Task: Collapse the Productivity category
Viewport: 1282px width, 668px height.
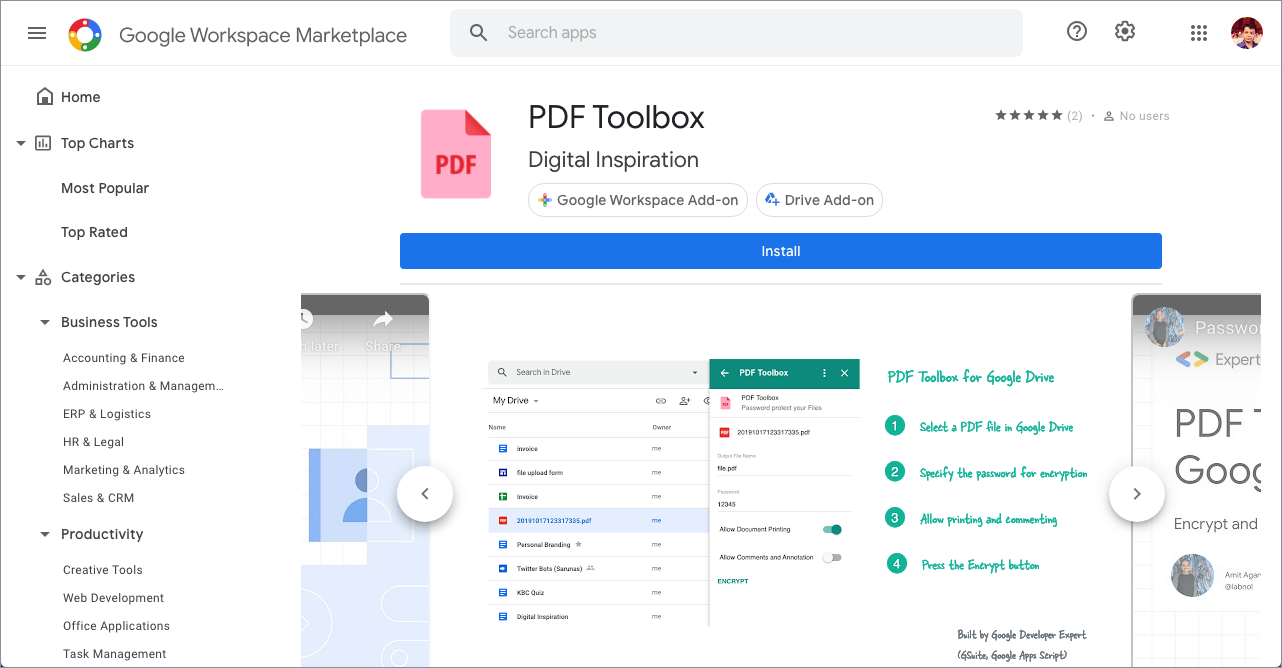Action: pos(45,534)
